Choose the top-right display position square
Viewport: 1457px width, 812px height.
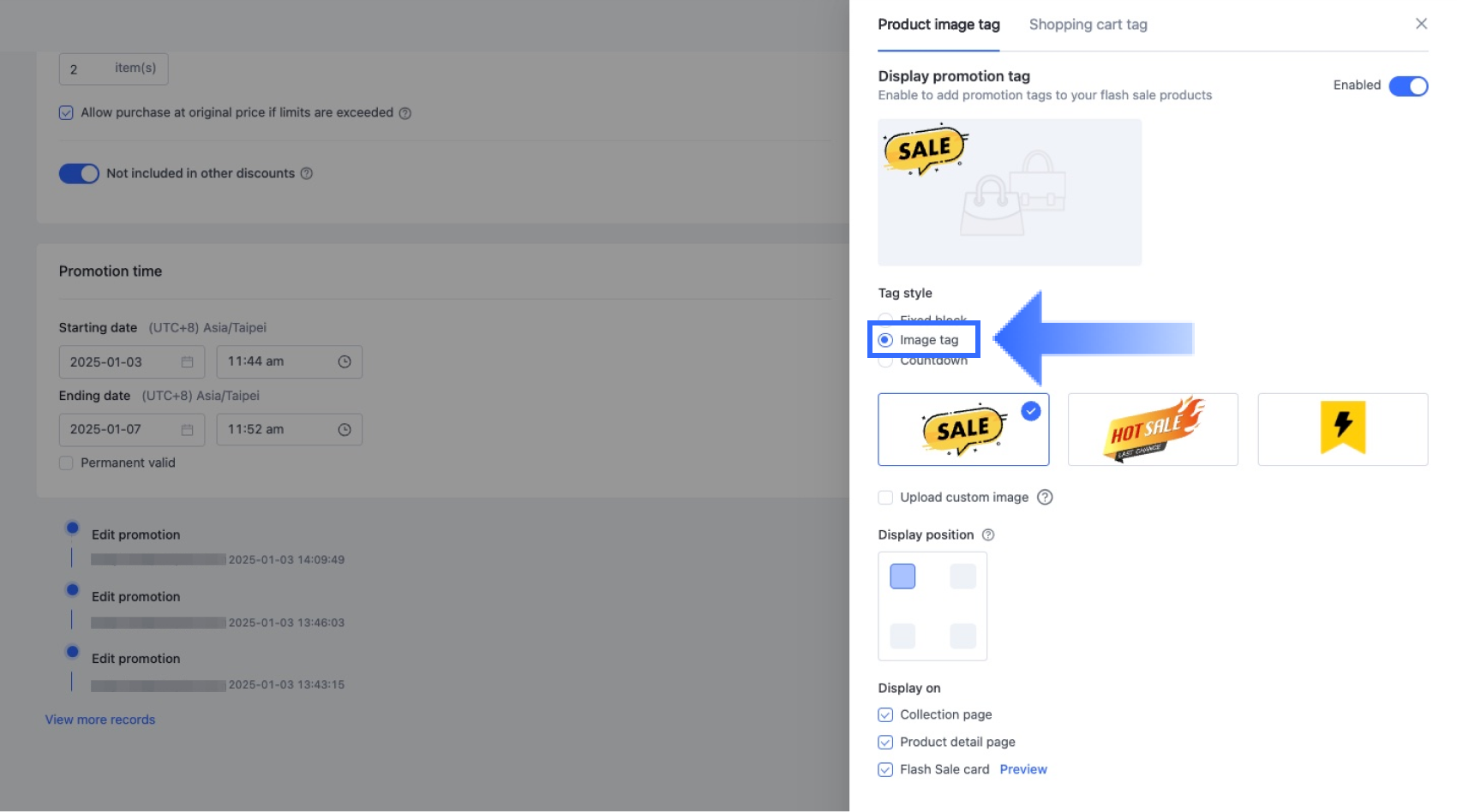(962, 576)
